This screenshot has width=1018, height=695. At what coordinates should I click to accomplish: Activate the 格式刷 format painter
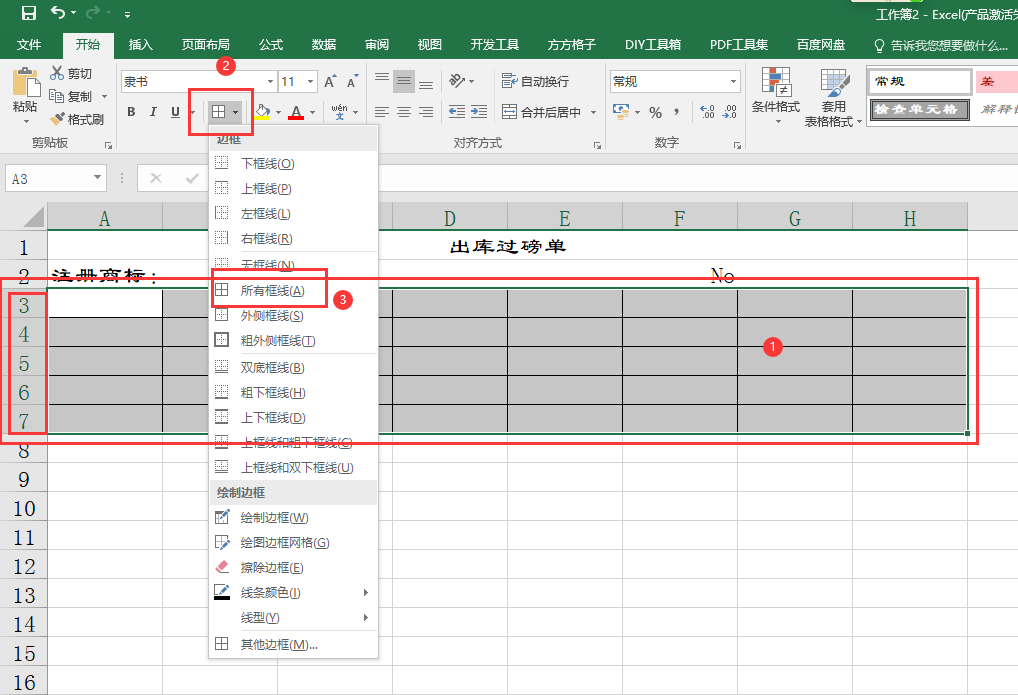point(77,120)
